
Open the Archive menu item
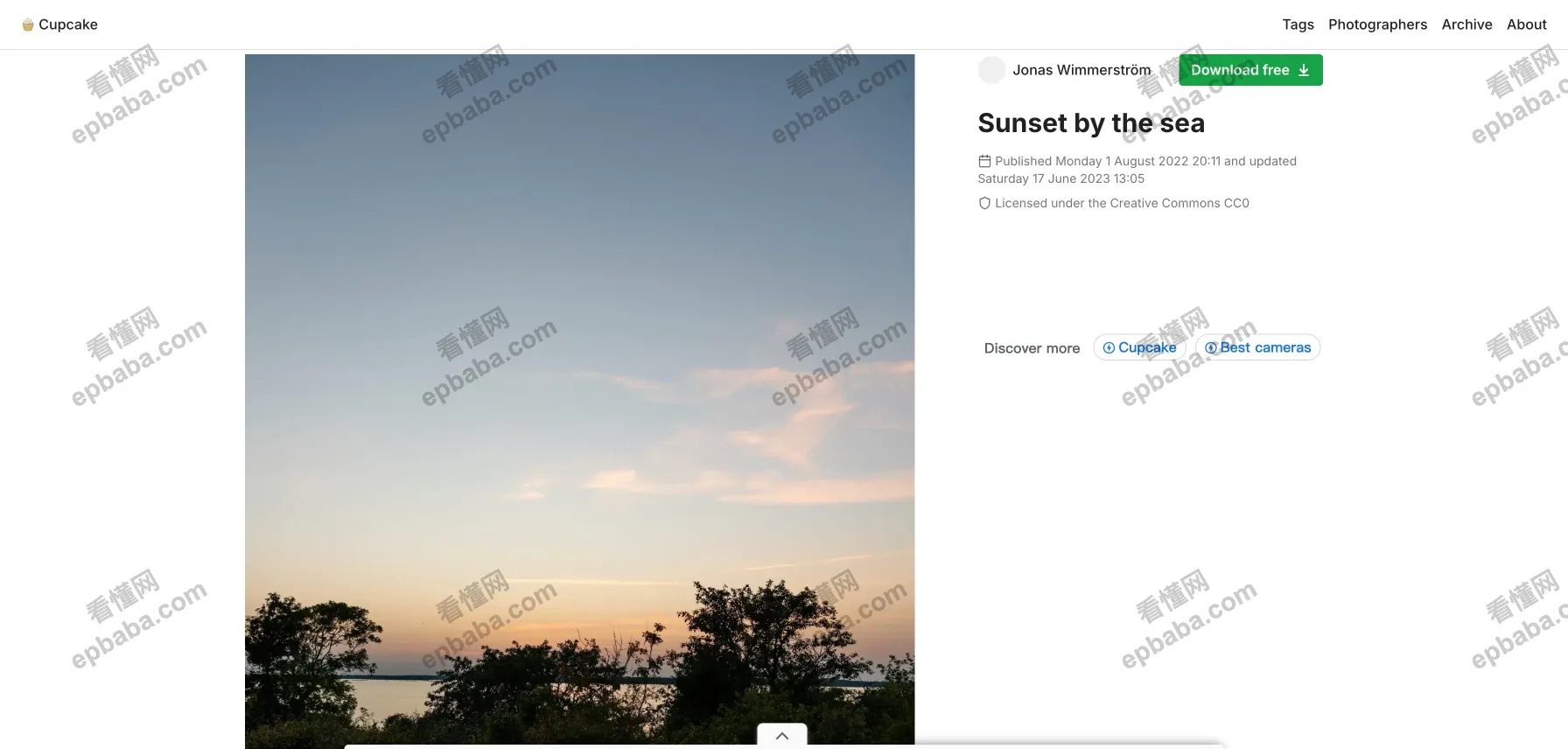coord(1466,24)
